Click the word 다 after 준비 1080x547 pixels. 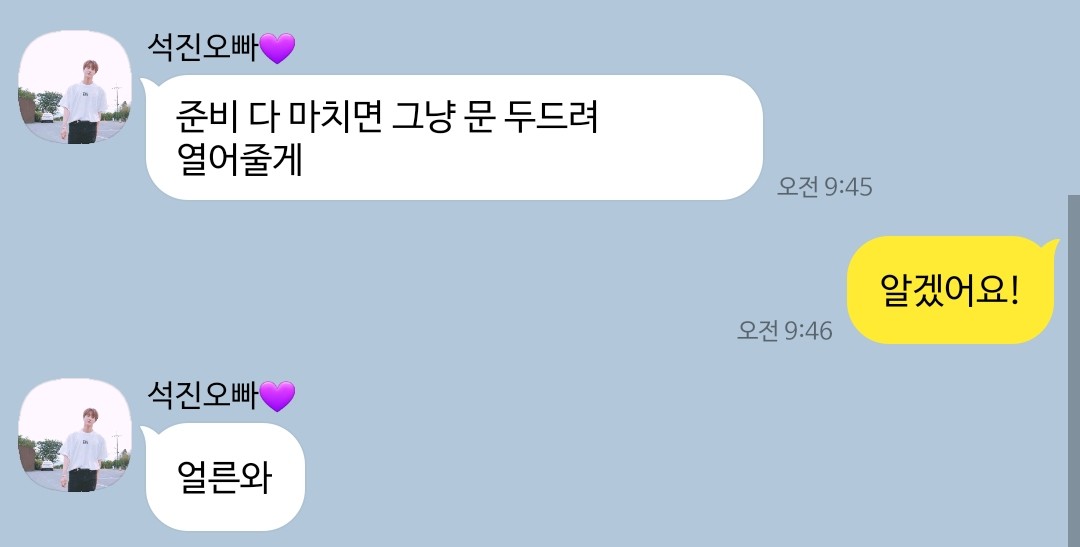point(262,116)
